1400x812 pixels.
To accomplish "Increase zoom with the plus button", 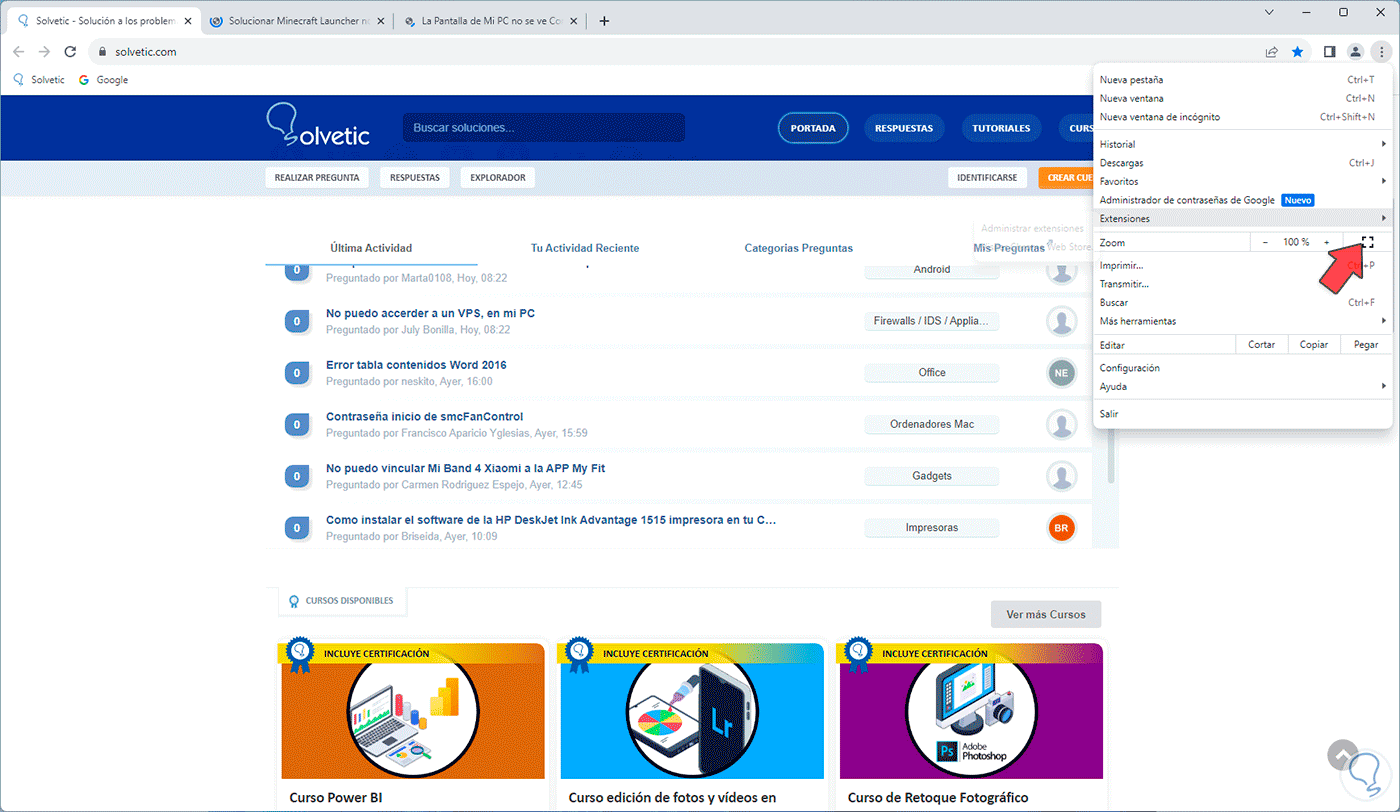I will (x=1327, y=242).
